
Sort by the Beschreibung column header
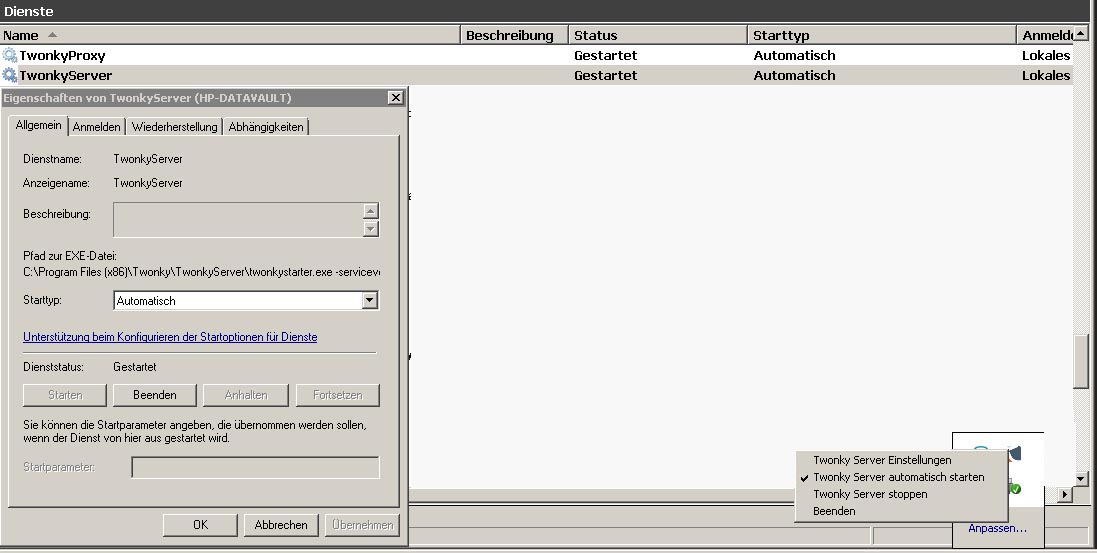click(514, 35)
